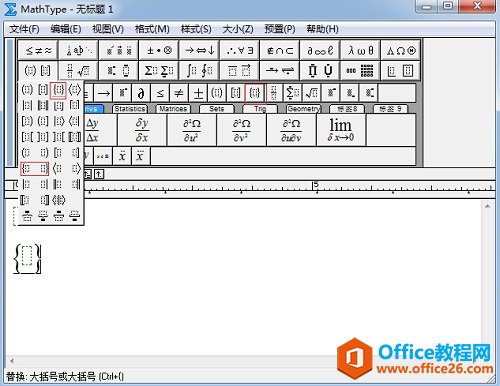
Task: Open the labeled arrow templates palette
Action: coord(280,70)
